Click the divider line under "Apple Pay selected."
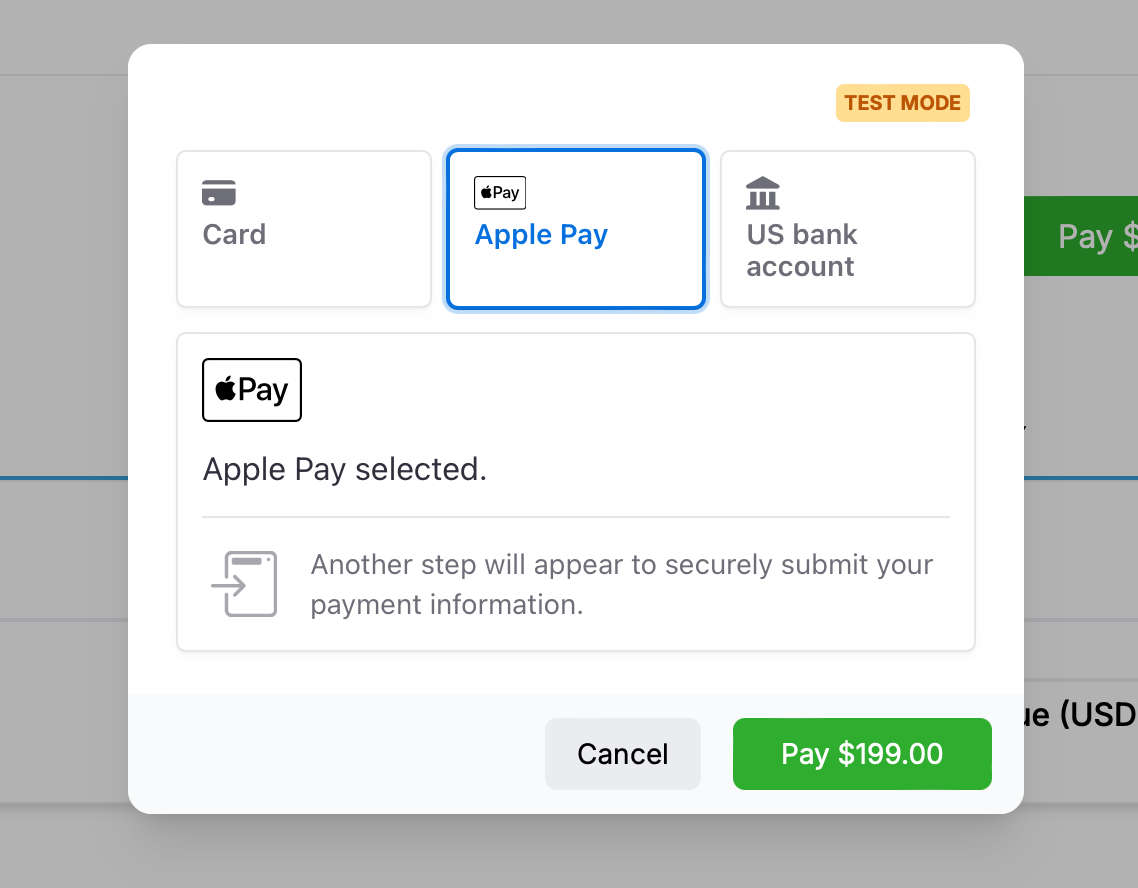This screenshot has height=888, width=1138. coord(575,517)
